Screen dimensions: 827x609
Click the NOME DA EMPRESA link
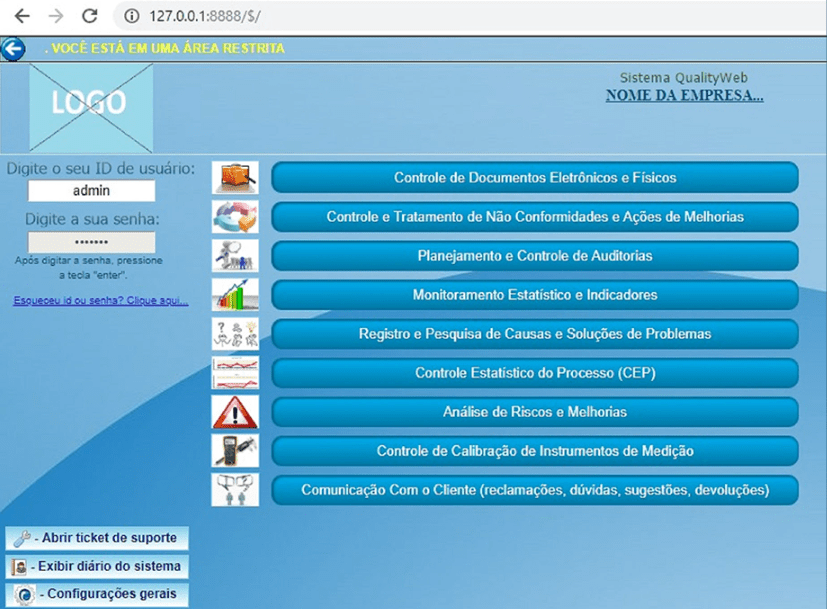click(684, 96)
